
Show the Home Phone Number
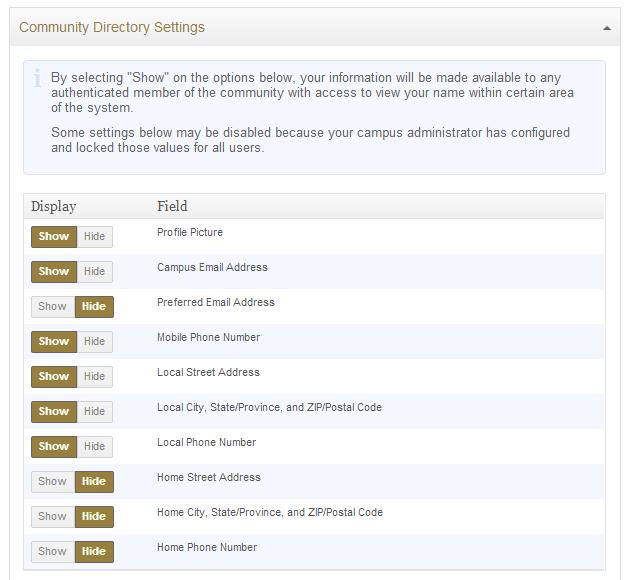tap(53, 552)
